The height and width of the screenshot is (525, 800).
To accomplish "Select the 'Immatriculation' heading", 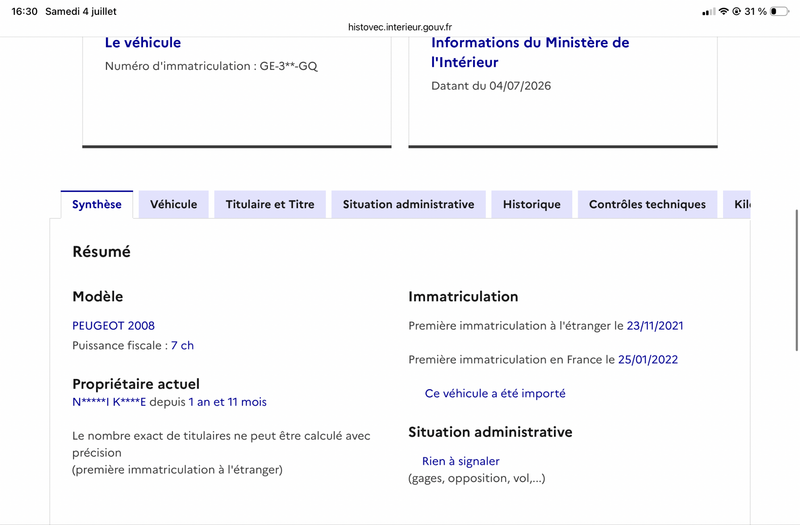I will coord(463,296).
